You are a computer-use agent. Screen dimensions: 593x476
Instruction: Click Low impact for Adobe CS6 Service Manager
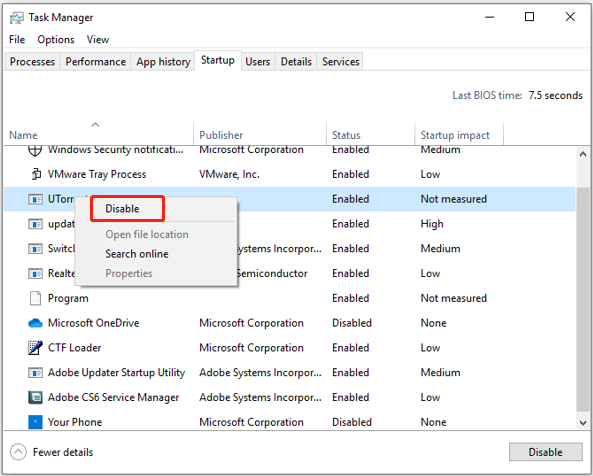point(430,397)
